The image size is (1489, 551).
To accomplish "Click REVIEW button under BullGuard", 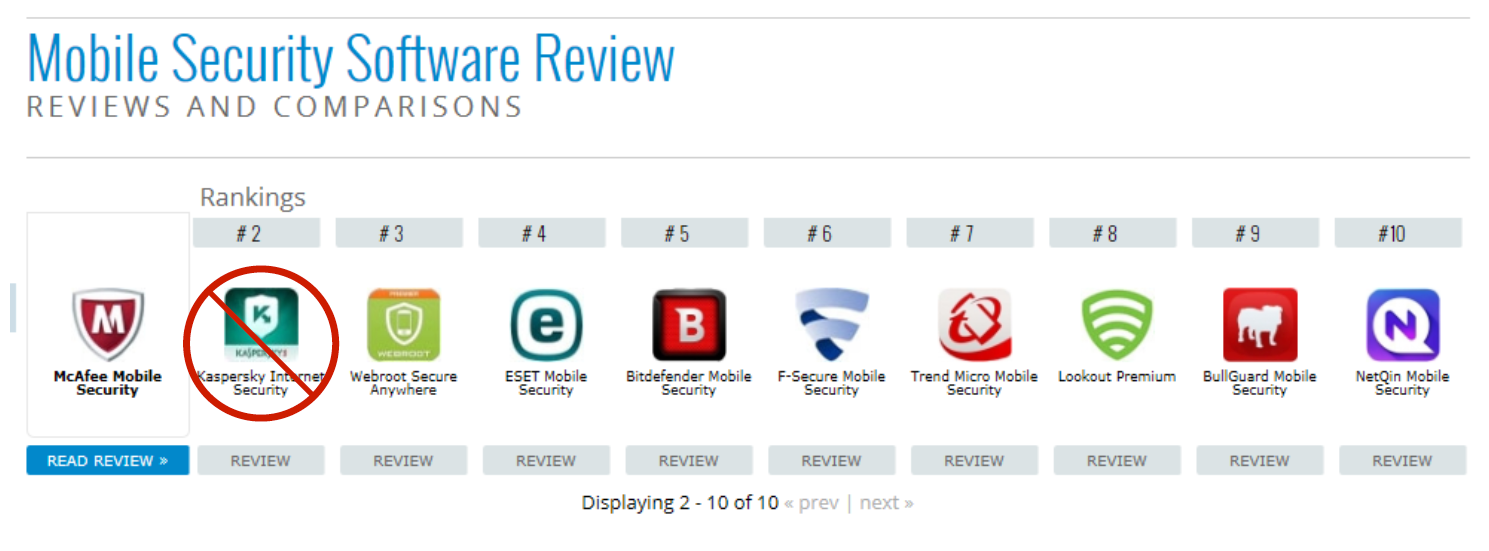I will pyautogui.click(x=1260, y=461).
